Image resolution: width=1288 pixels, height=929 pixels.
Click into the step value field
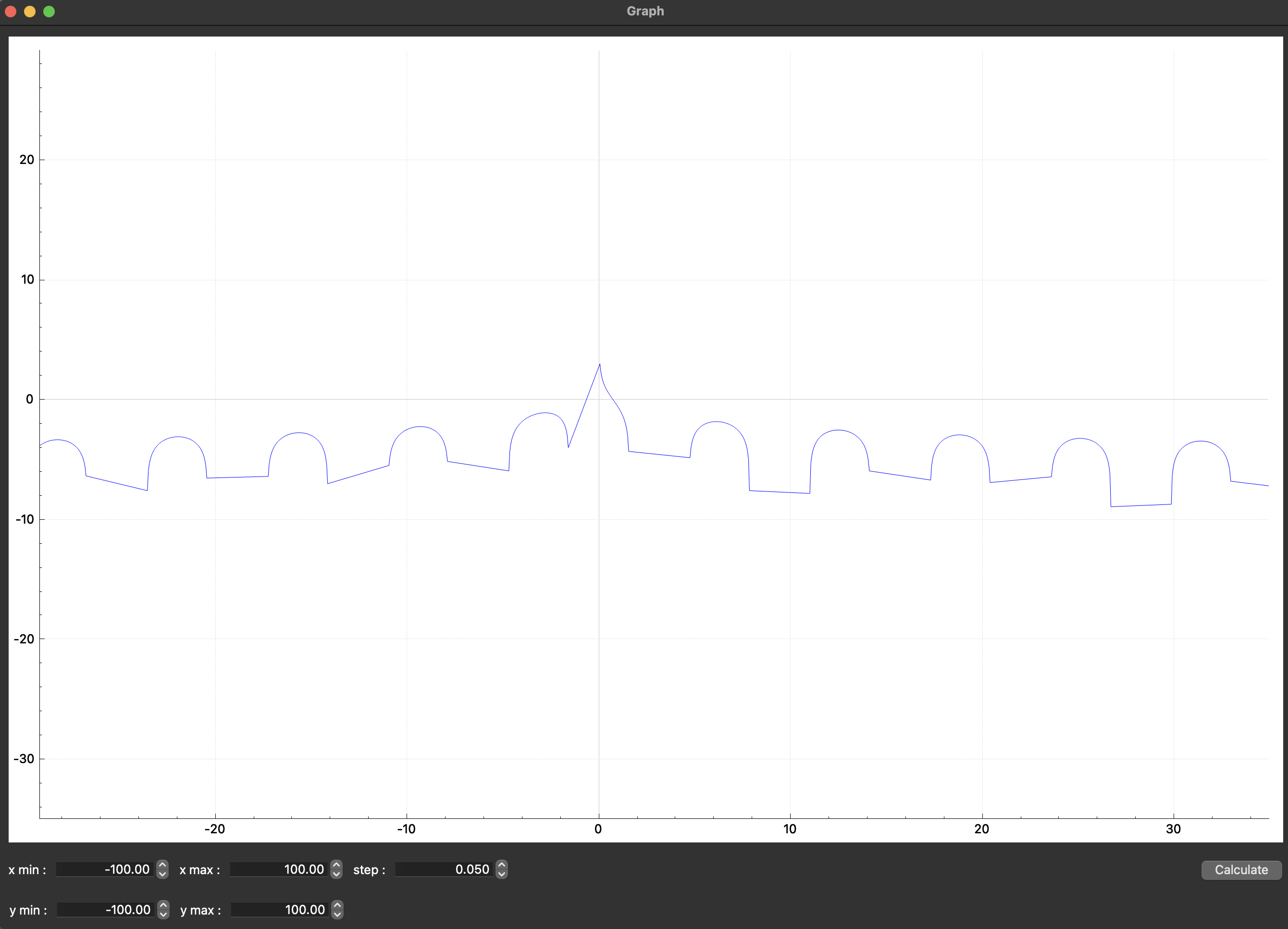444,869
